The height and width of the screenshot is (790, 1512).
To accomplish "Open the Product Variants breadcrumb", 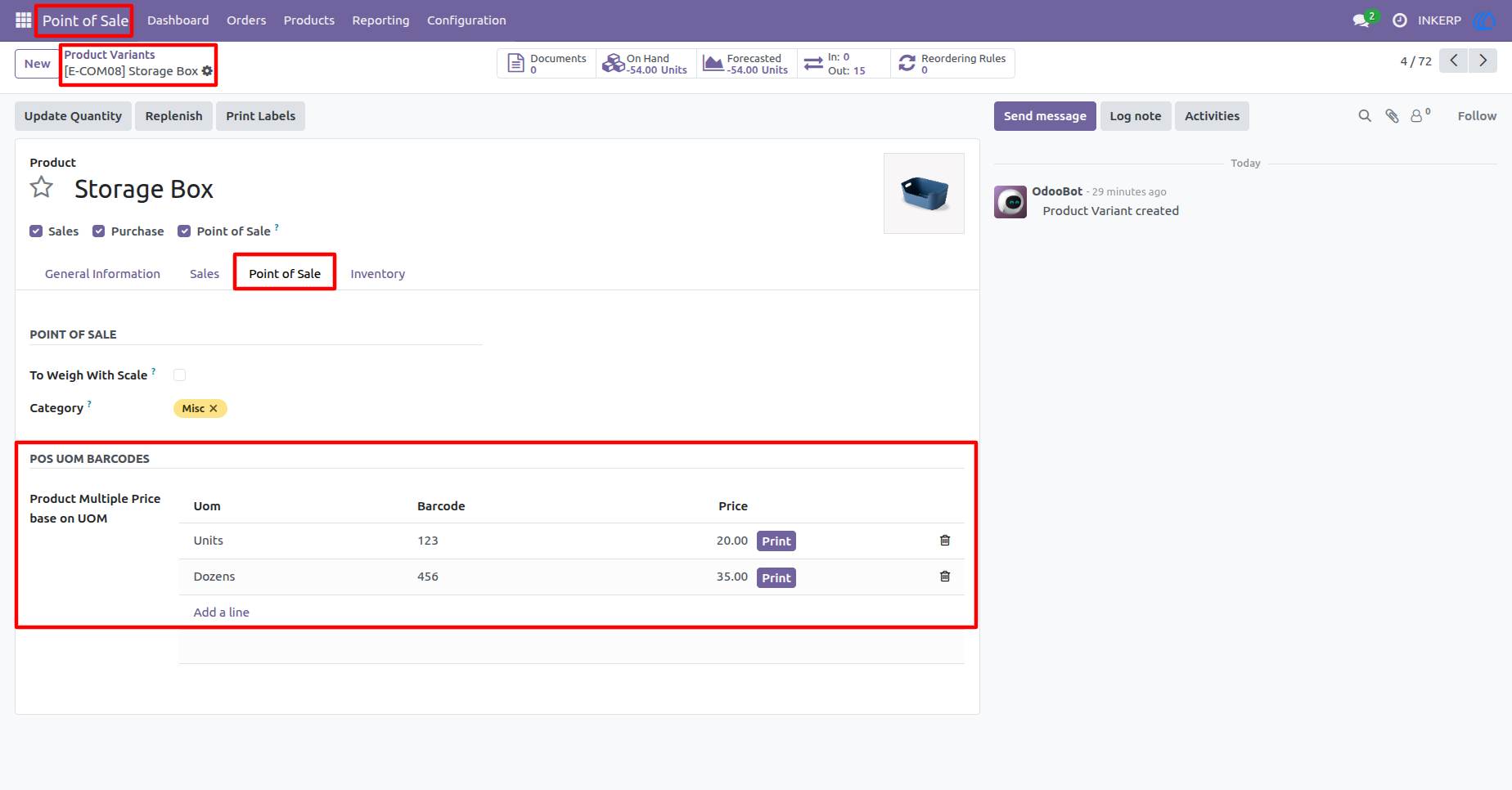I will tap(110, 55).
